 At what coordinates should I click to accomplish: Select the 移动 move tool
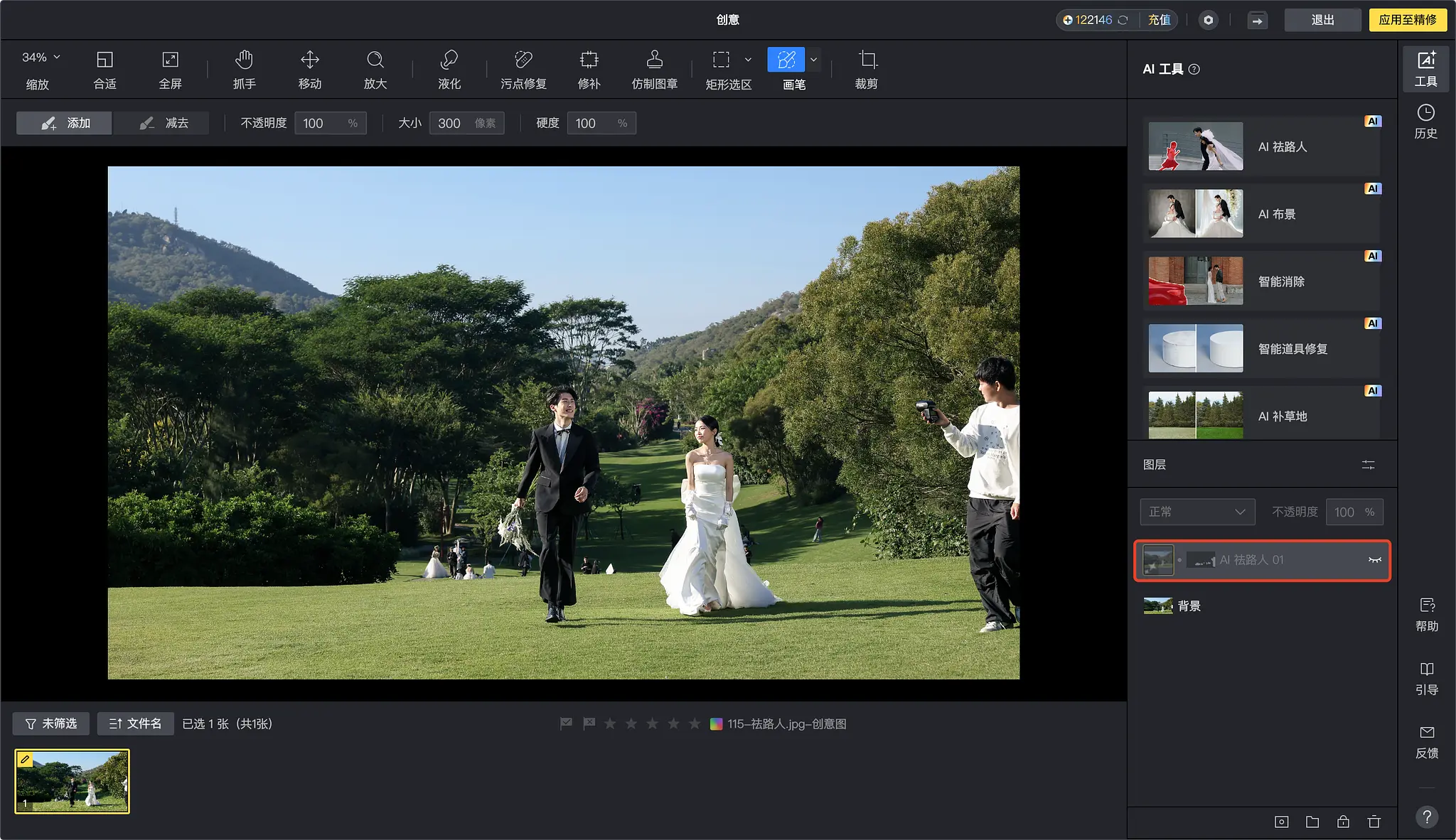click(309, 70)
